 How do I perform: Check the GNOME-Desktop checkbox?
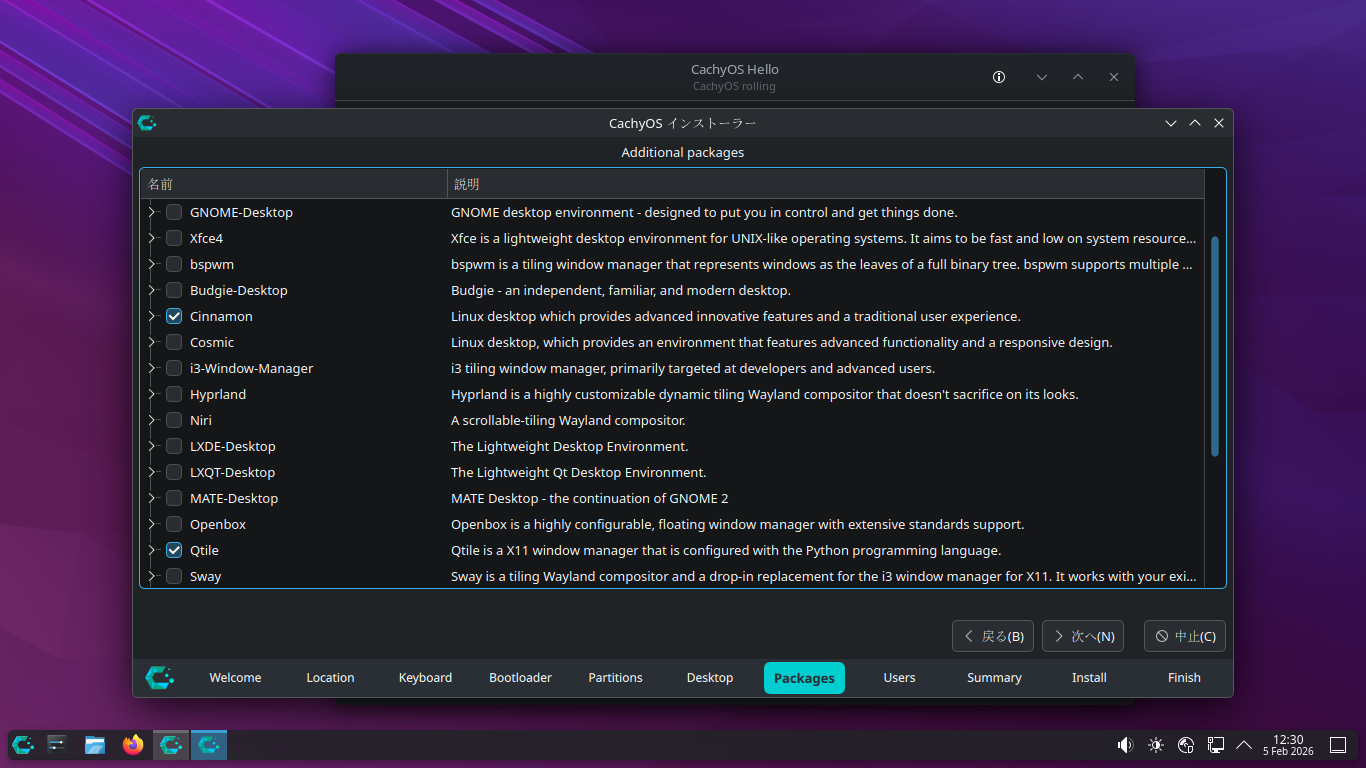tap(174, 212)
